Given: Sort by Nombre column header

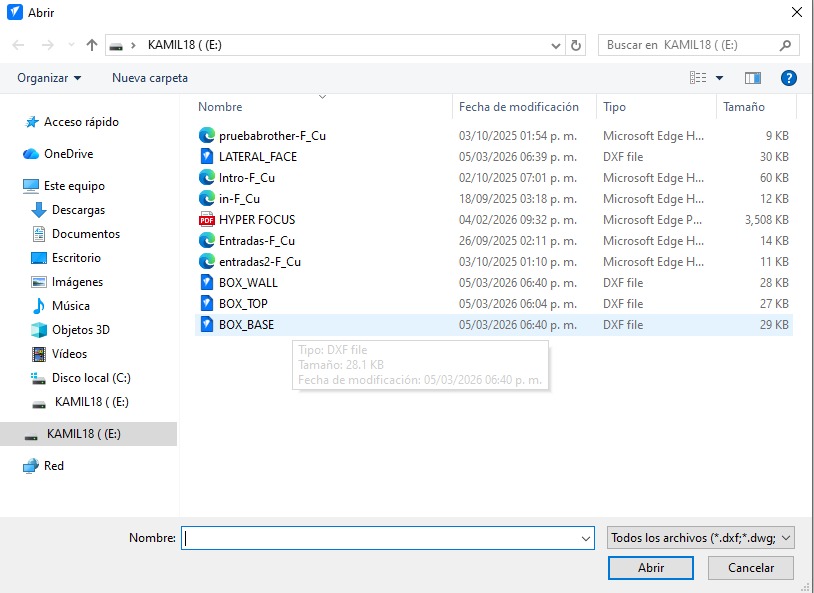Looking at the screenshot, I should (x=220, y=106).
